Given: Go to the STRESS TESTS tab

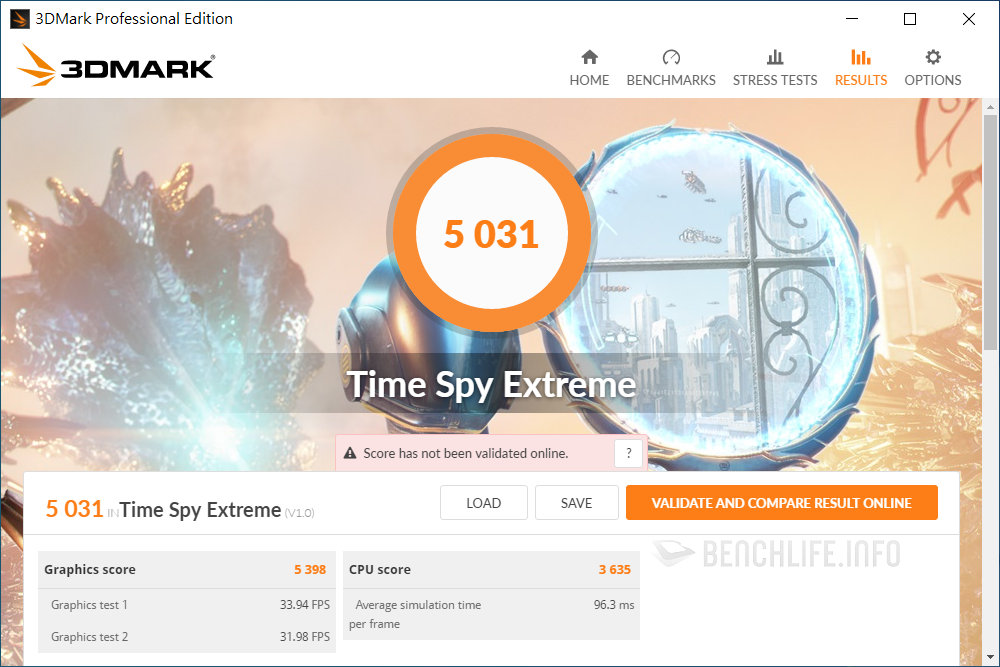Looking at the screenshot, I should [x=775, y=68].
